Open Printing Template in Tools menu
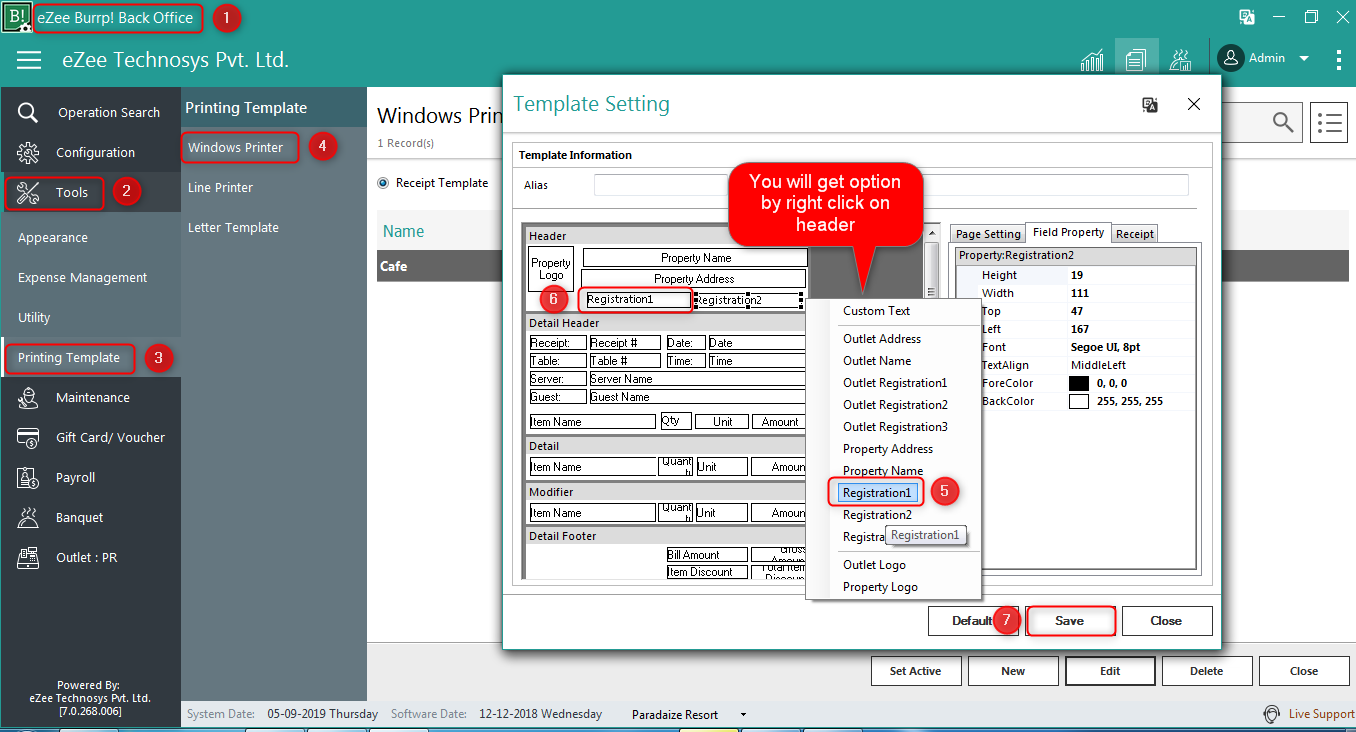 pos(69,357)
